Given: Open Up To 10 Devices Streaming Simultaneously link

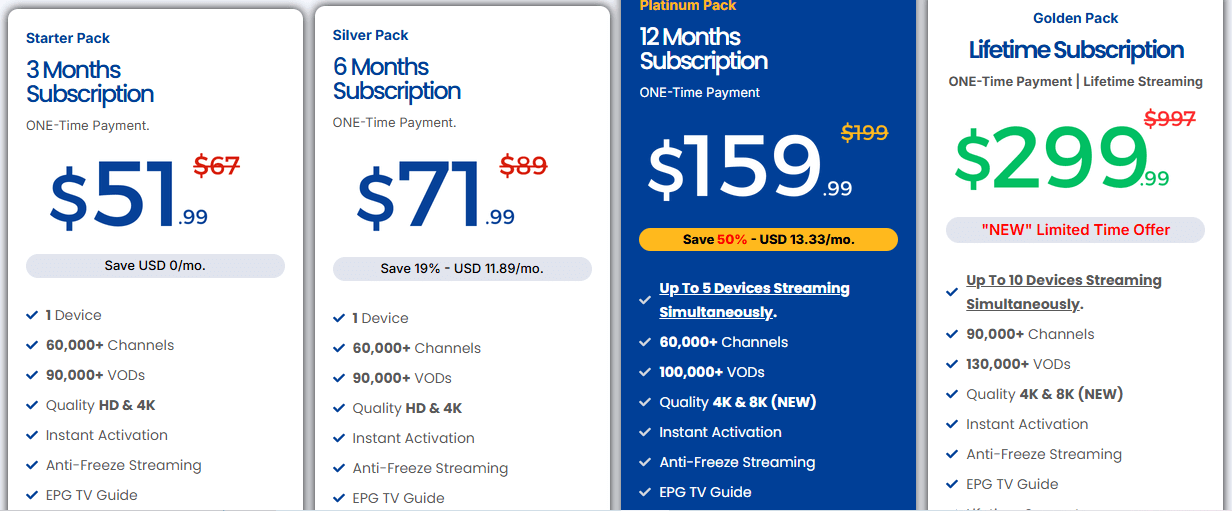Looking at the screenshot, I should pos(1063,292).
